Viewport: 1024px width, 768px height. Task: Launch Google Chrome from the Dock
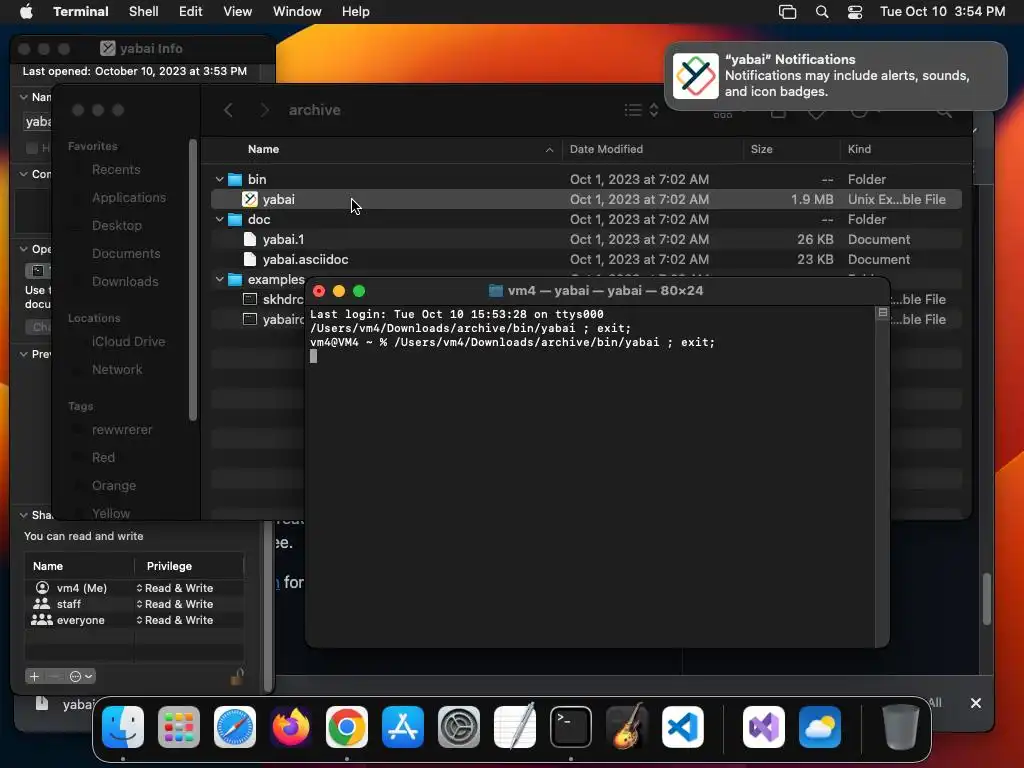(347, 727)
